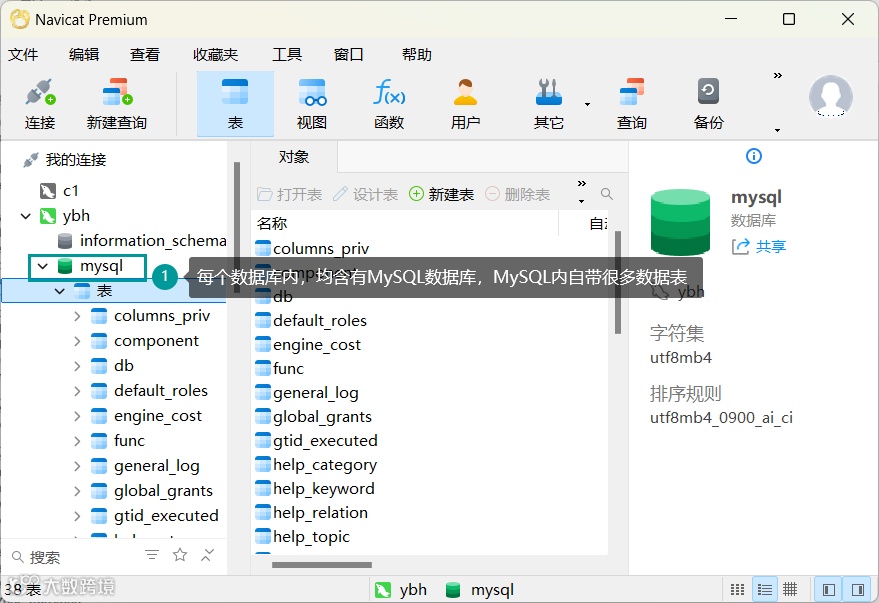
Task: Open the 编辑 menu
Action: pyautogui.click(x=84, y=54)
